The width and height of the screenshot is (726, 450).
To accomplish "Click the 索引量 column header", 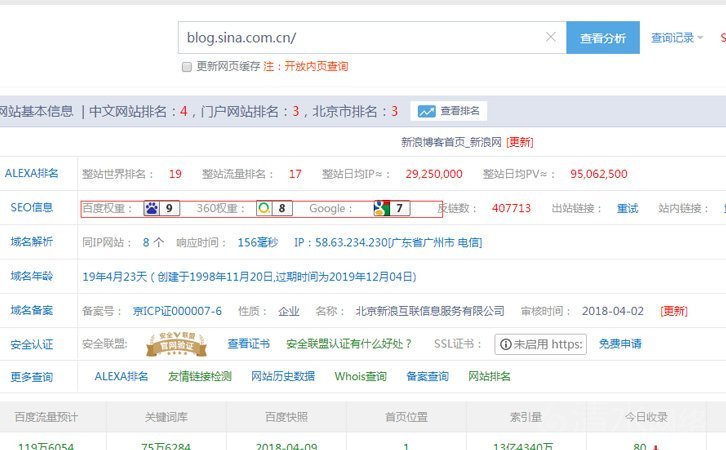I will click(x=526, y=417).
